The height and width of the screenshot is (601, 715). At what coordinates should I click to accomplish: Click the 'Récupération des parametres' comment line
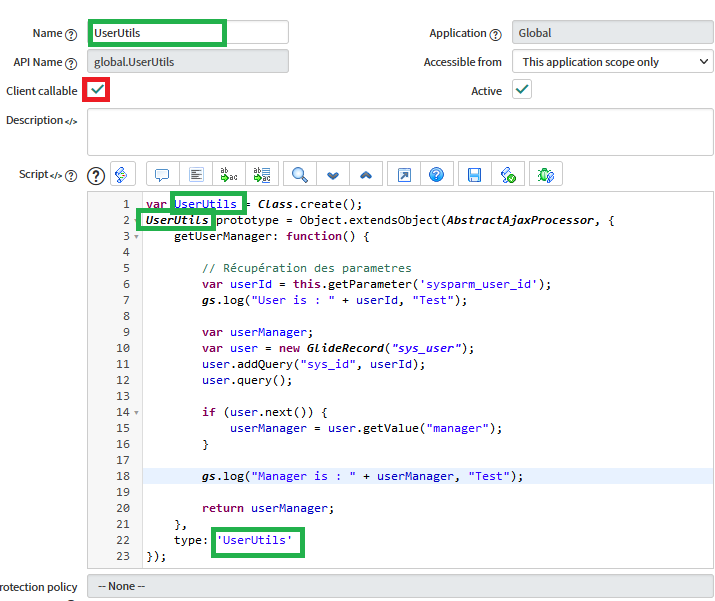click(306, 268)
